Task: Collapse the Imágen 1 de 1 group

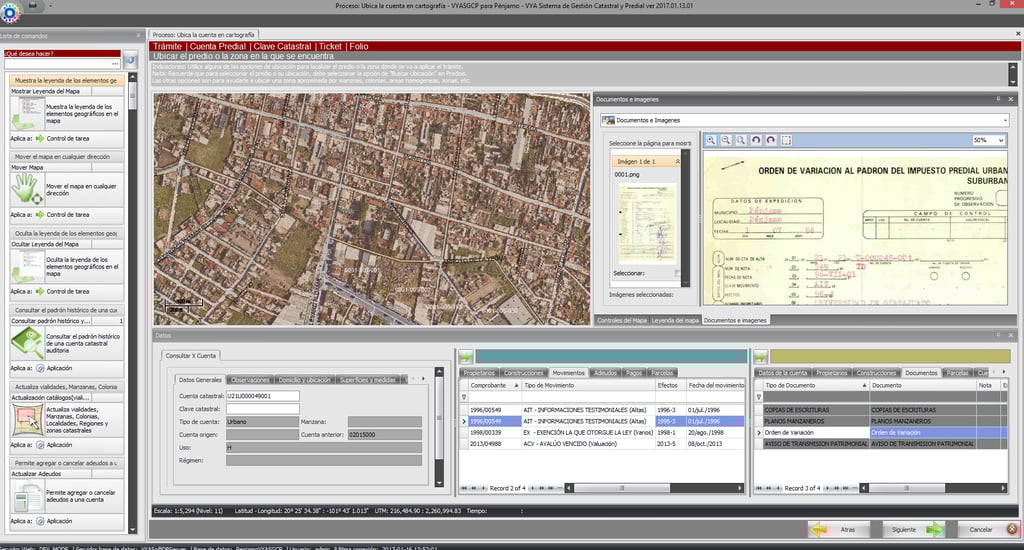Action: click(x=678, y=161)
